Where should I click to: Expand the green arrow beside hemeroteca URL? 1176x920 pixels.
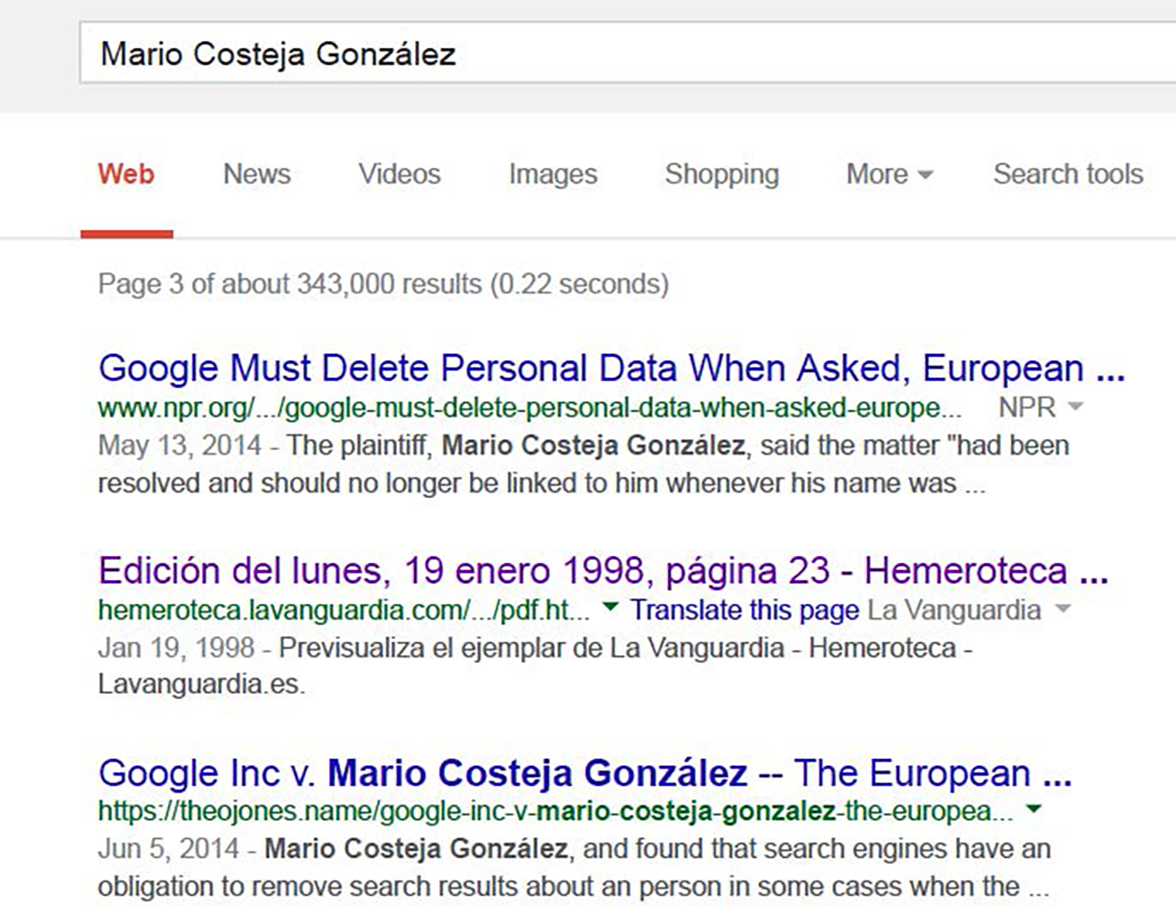coord(610,606)
